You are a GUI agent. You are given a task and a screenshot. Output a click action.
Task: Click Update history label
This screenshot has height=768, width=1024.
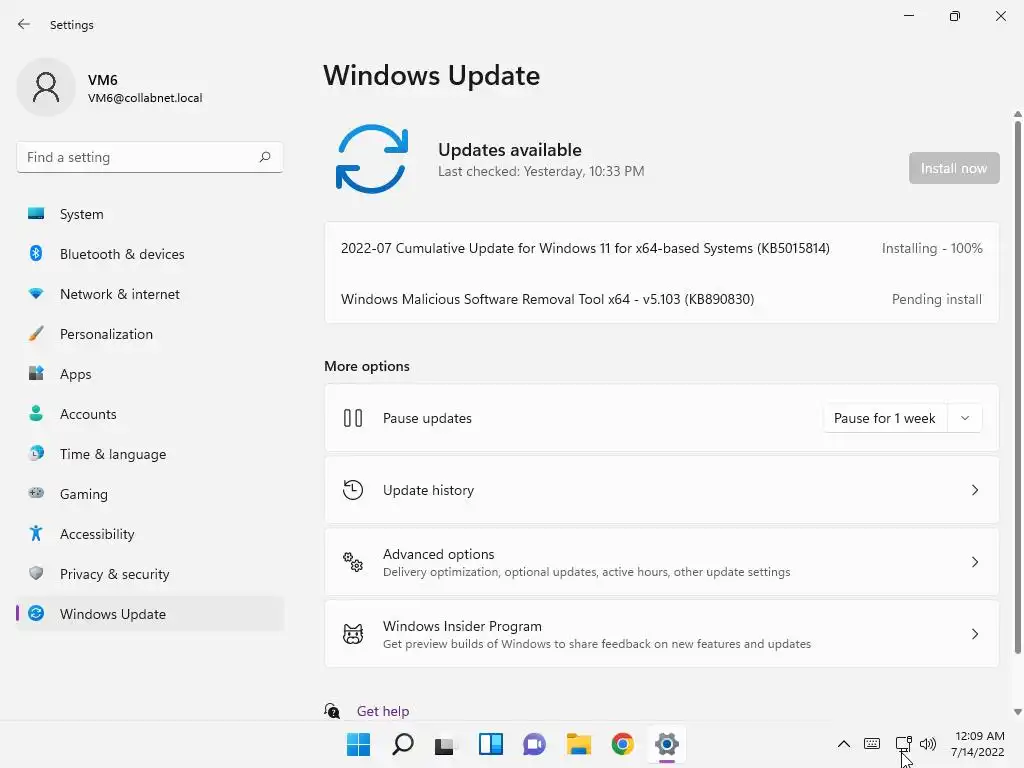point(428,490)
